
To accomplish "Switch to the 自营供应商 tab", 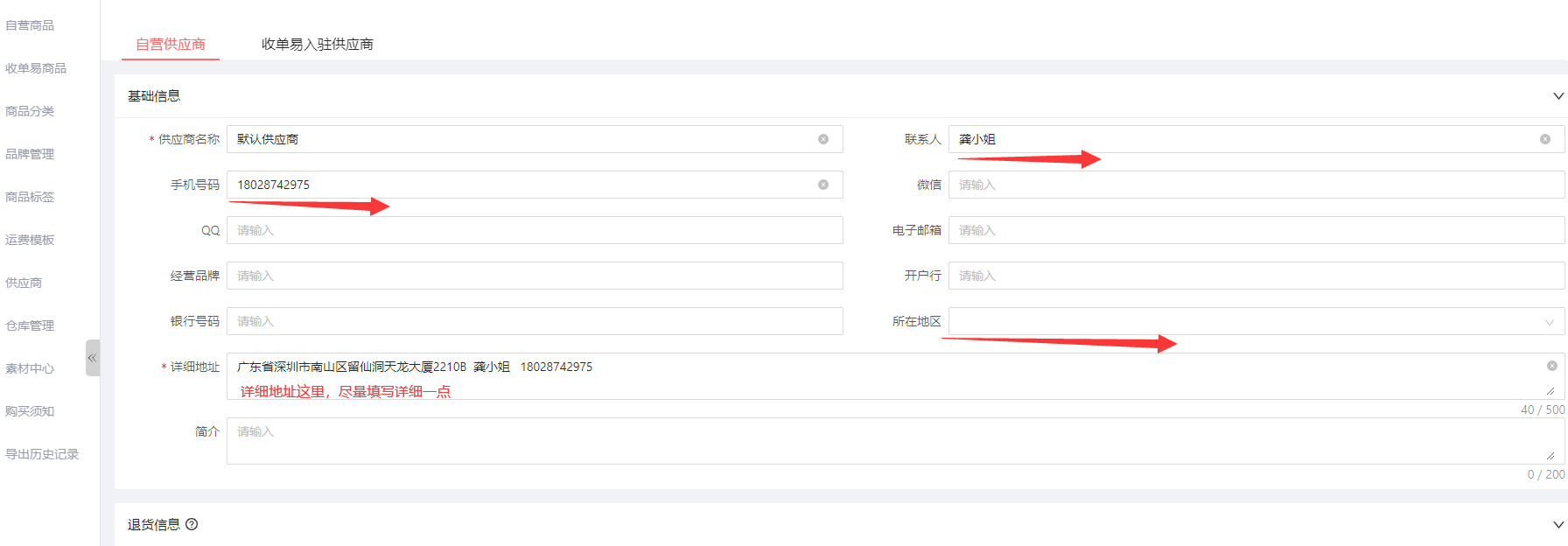I will 171,44.
